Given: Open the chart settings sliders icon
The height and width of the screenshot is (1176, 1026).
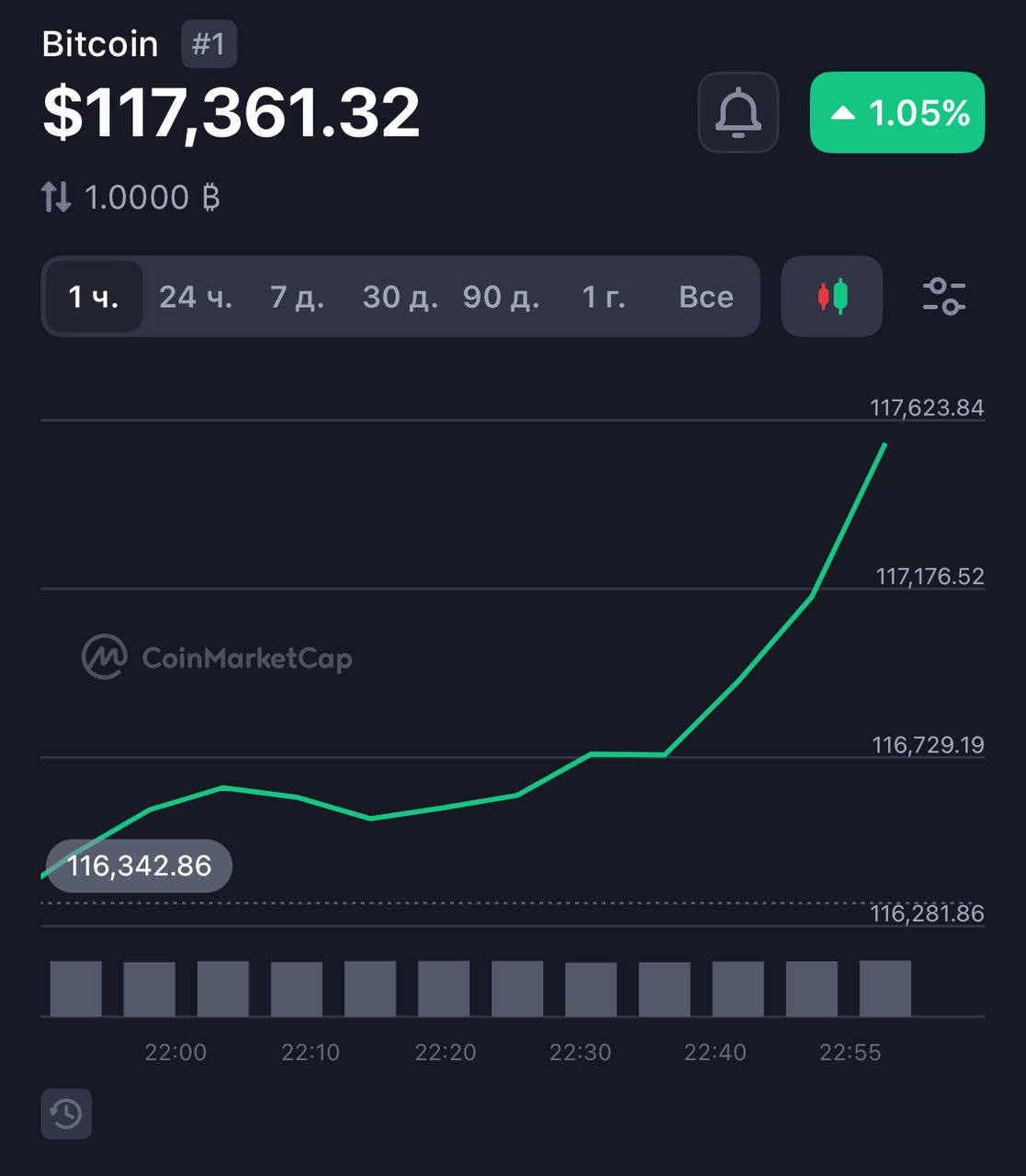Looking at the screenshot, I should (x=944, y=297).
